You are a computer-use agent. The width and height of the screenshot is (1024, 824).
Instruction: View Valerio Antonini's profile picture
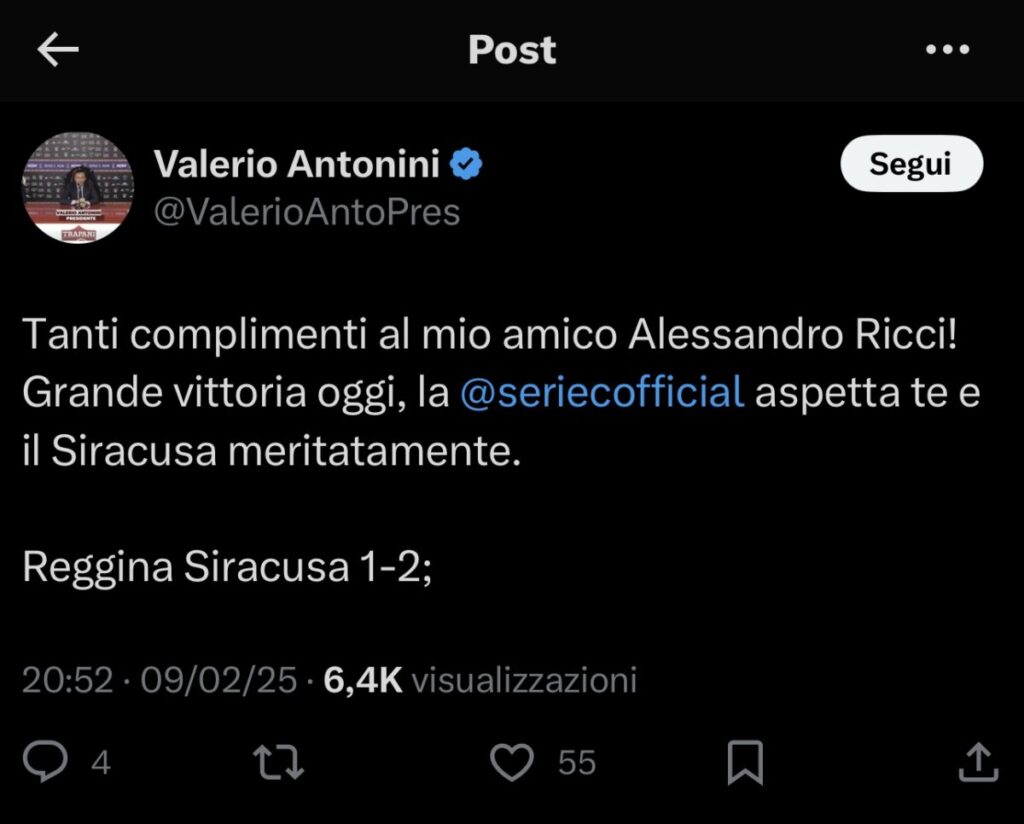(x=78, y=187)
